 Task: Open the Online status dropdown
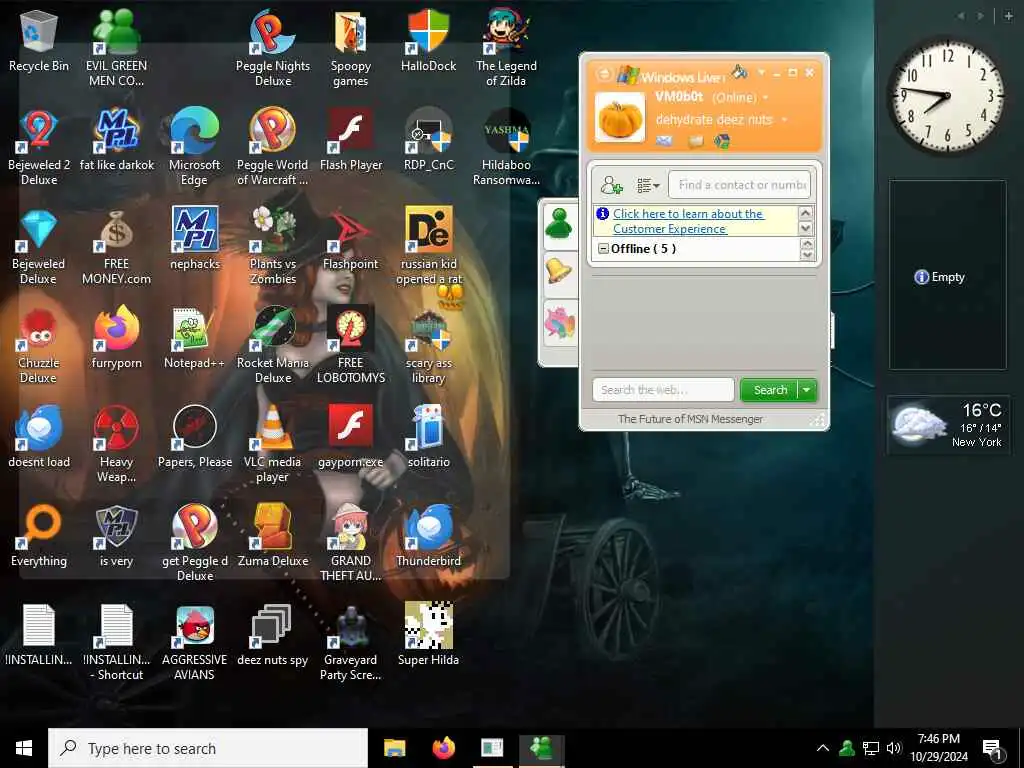tap(765, 97)
